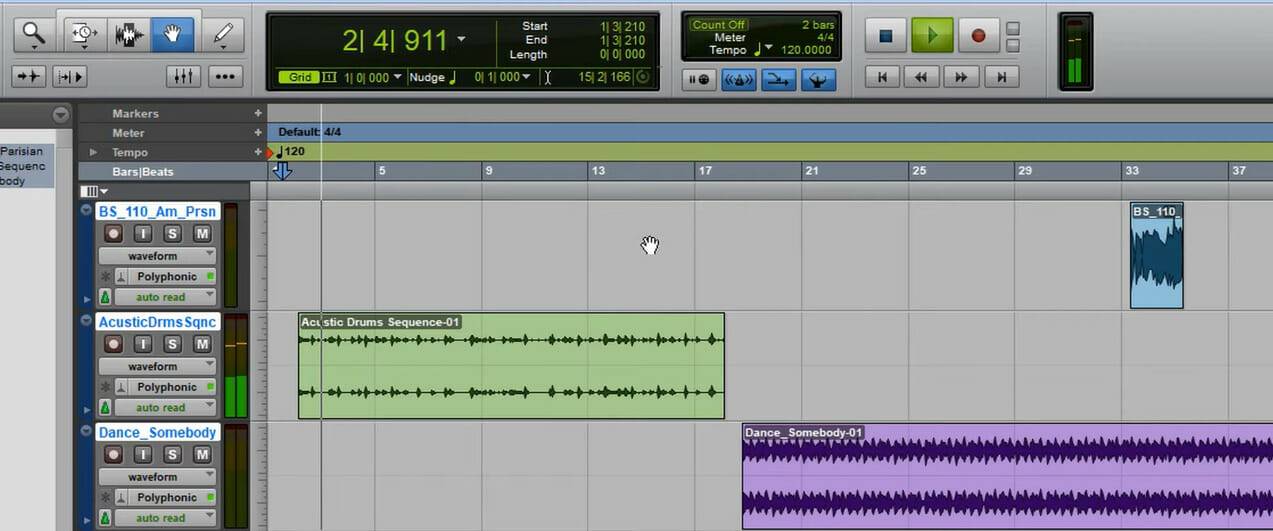The width and height of the screenshot is (1273, 531).
Task: Select the Acustic Drums Sequence-01 clip
Action: coord(511,366)
